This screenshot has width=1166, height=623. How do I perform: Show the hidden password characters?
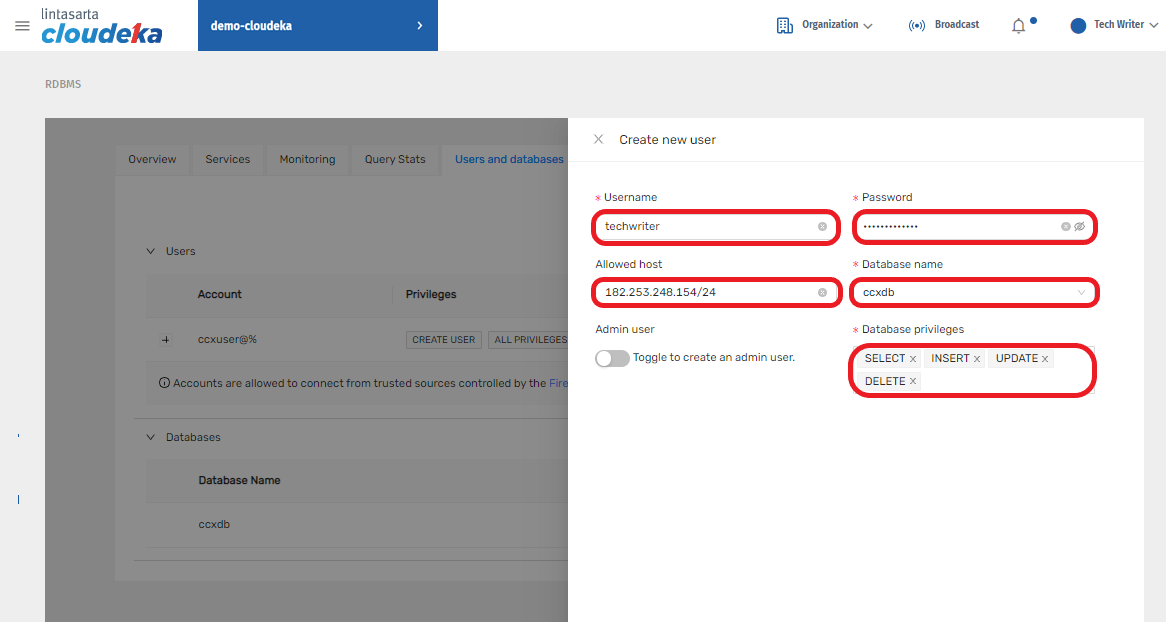1080,227
